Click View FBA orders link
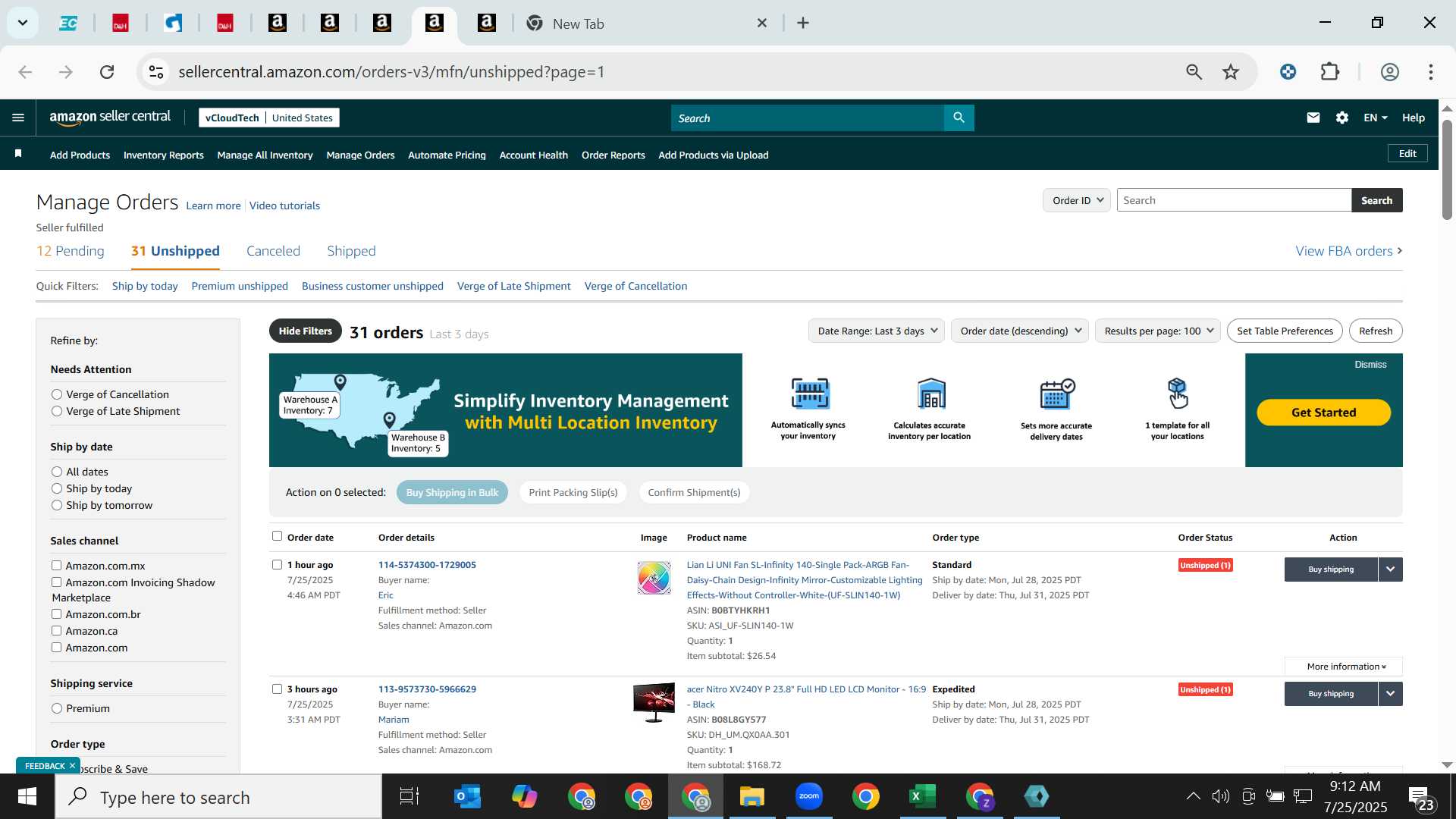The height and width of the screenshot is (819, 1456). [x=1348, y=251]
